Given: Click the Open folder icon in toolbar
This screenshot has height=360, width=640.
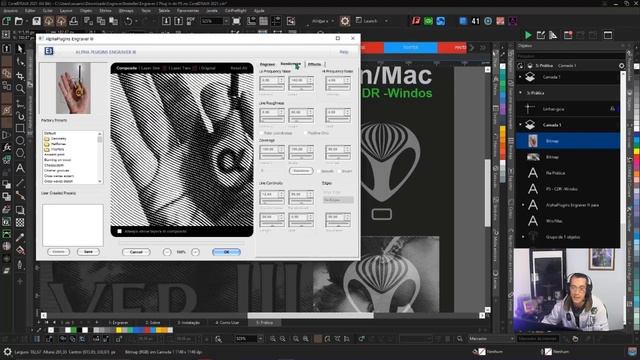Looking at the screenshot, I should [x=19, y=21].
